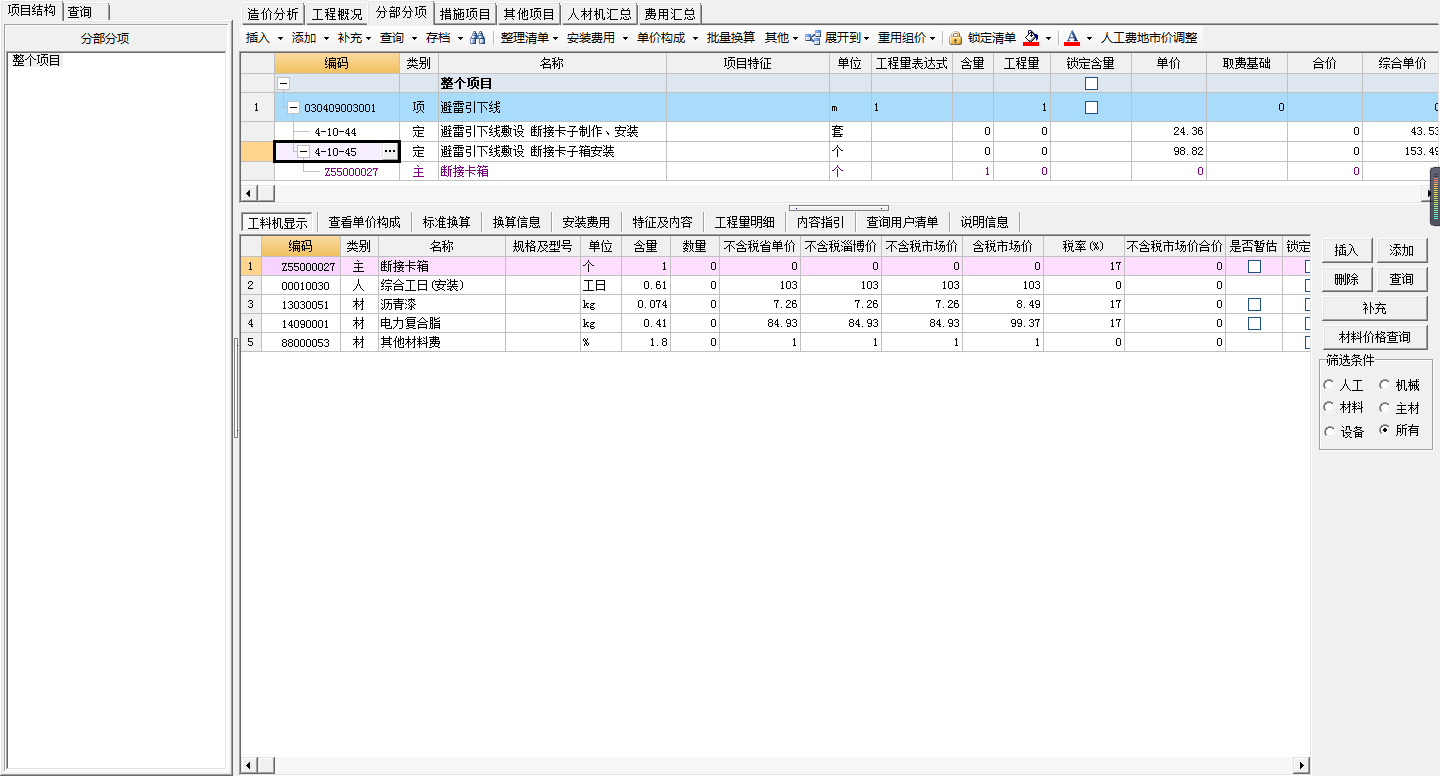The width and height of the screenshot is (1440, 776).
Task: Click the 综合工日(安装) name cell
Action: [x=442, y=286]
